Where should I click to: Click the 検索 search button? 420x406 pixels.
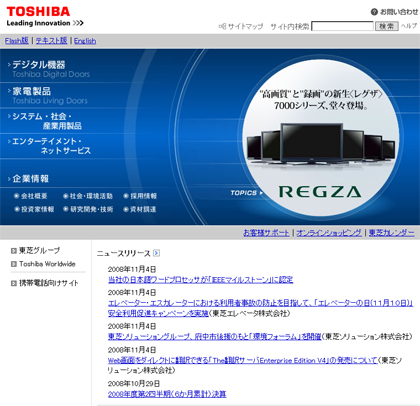pyautogui.click(x=387, y=26)
